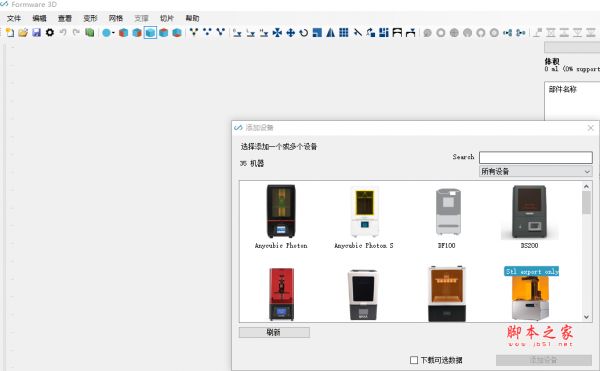
Task: Click the device list scrollbar down arrow
Action: (x=586, y=317)
